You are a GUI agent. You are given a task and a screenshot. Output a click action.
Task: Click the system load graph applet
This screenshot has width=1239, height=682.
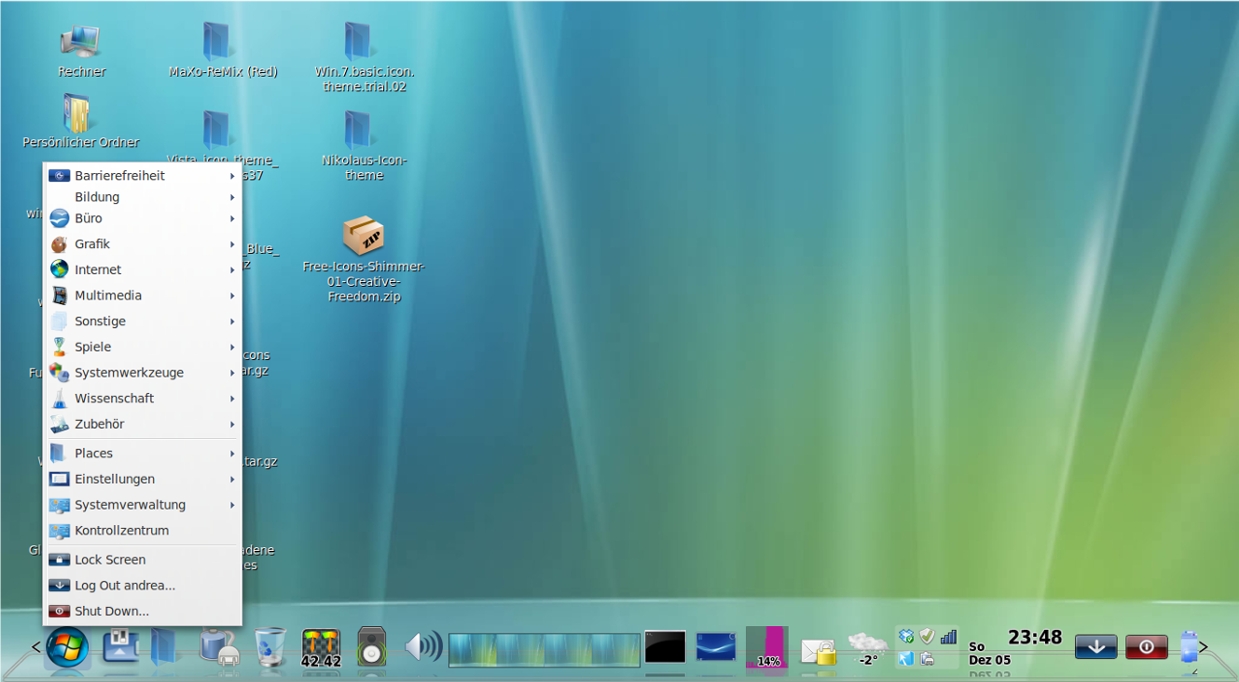point(544,650)
